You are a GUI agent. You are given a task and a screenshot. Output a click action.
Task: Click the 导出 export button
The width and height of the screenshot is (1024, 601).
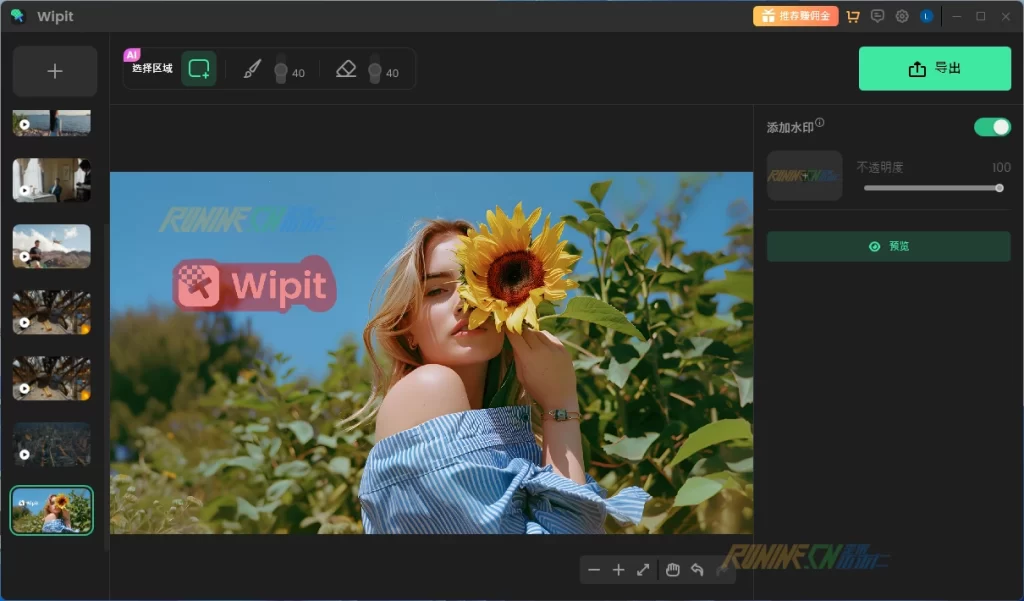click(x=934, y=69)
